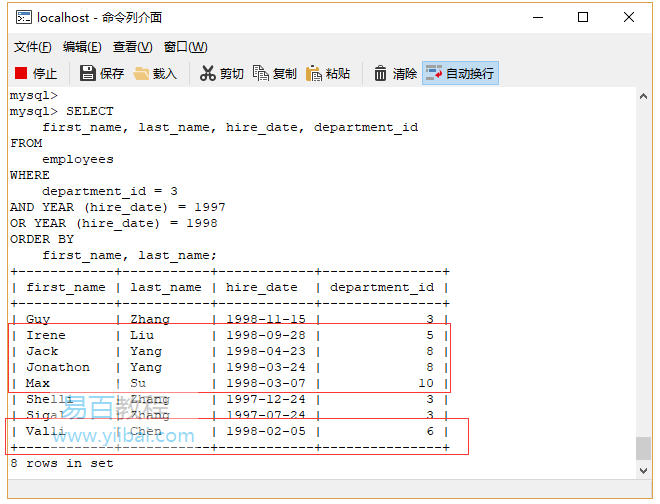660x504 pixels.
Task: Open the File (文件) menu
Action: (x=32, y=47)
